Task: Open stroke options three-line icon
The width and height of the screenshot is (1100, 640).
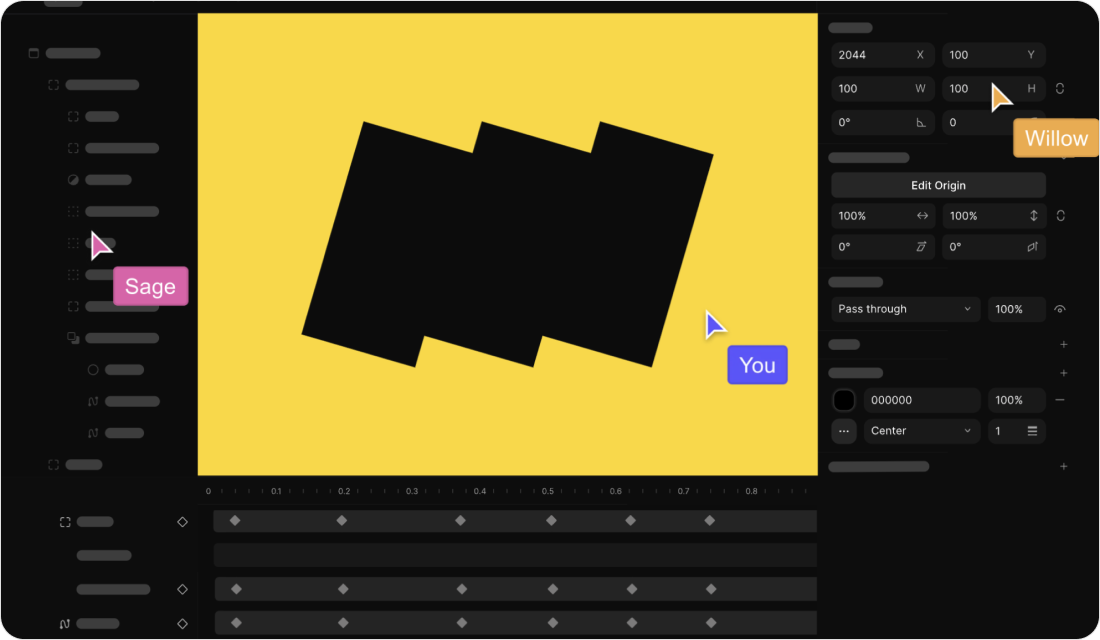Action: coord(1032,431)
